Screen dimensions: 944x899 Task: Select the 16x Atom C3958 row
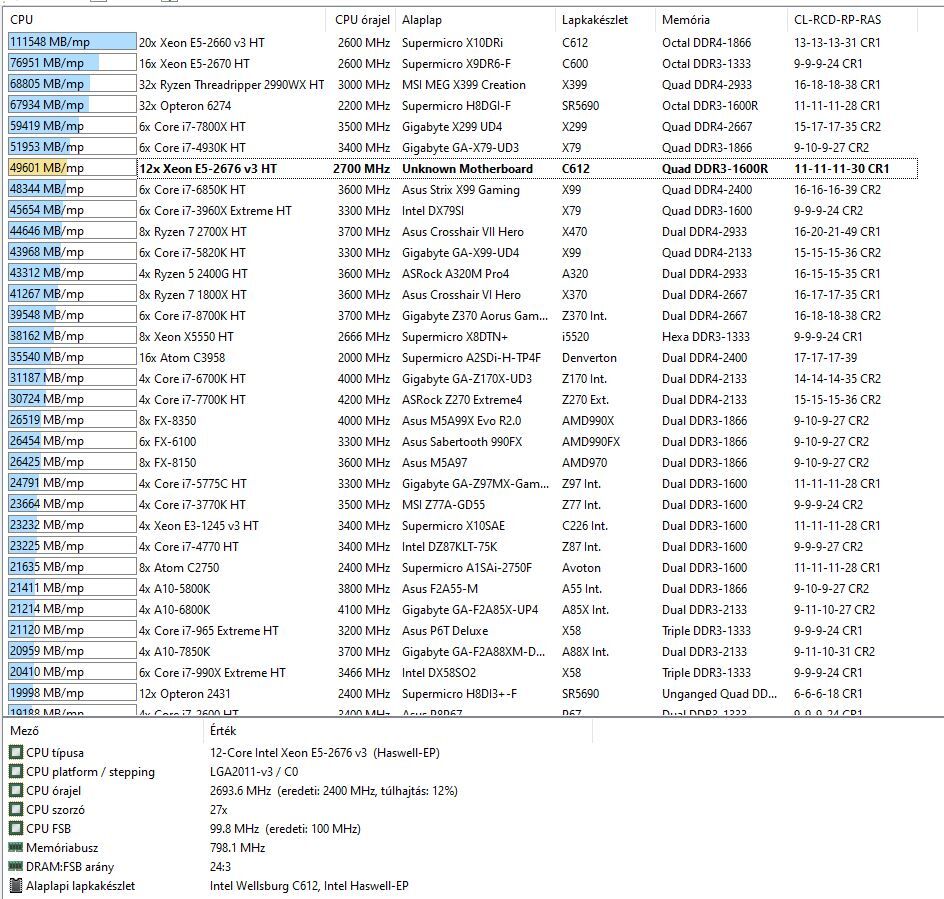462,357
